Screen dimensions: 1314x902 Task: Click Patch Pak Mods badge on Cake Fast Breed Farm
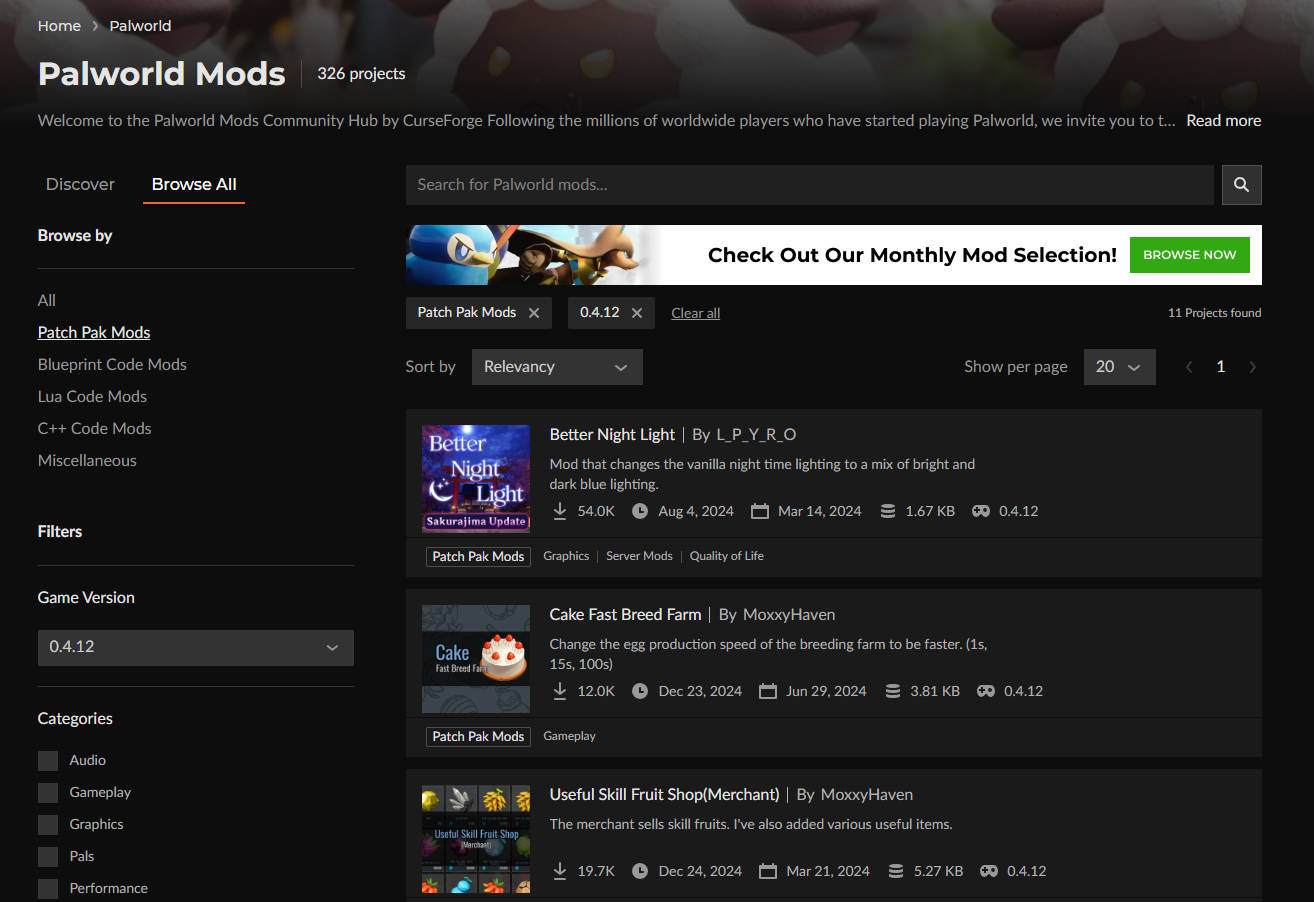tap(478, 736)
